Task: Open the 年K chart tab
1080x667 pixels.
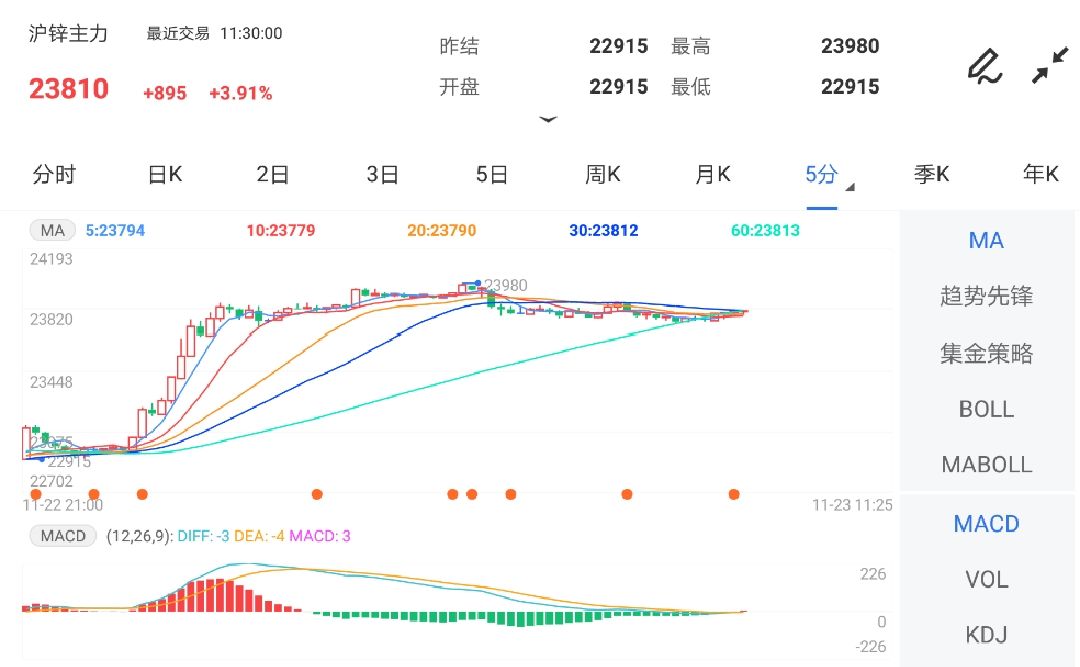Action: pyautogui.click(x=1041, y=174)
